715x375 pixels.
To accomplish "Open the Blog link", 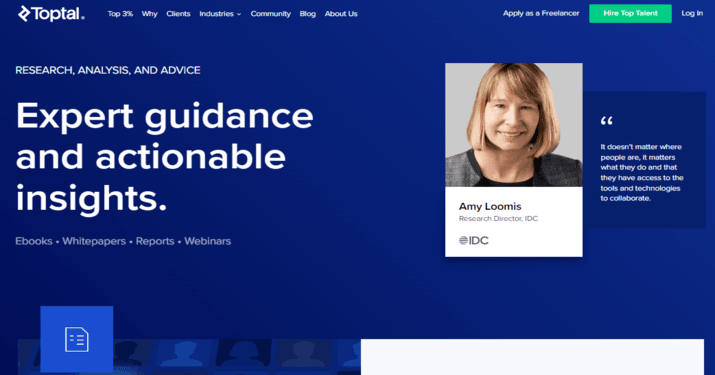I will coord(308,14).
